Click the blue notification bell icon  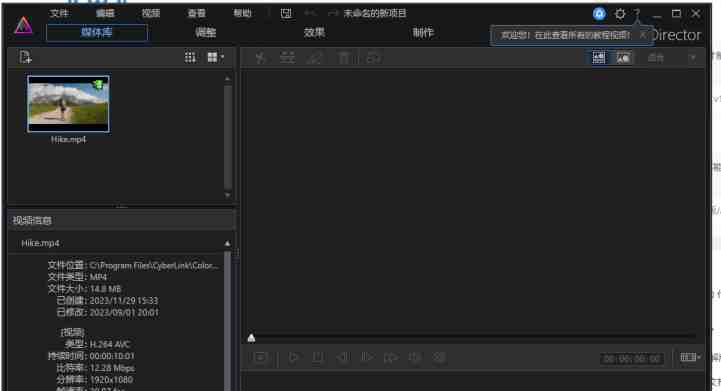tap(599, 14)
